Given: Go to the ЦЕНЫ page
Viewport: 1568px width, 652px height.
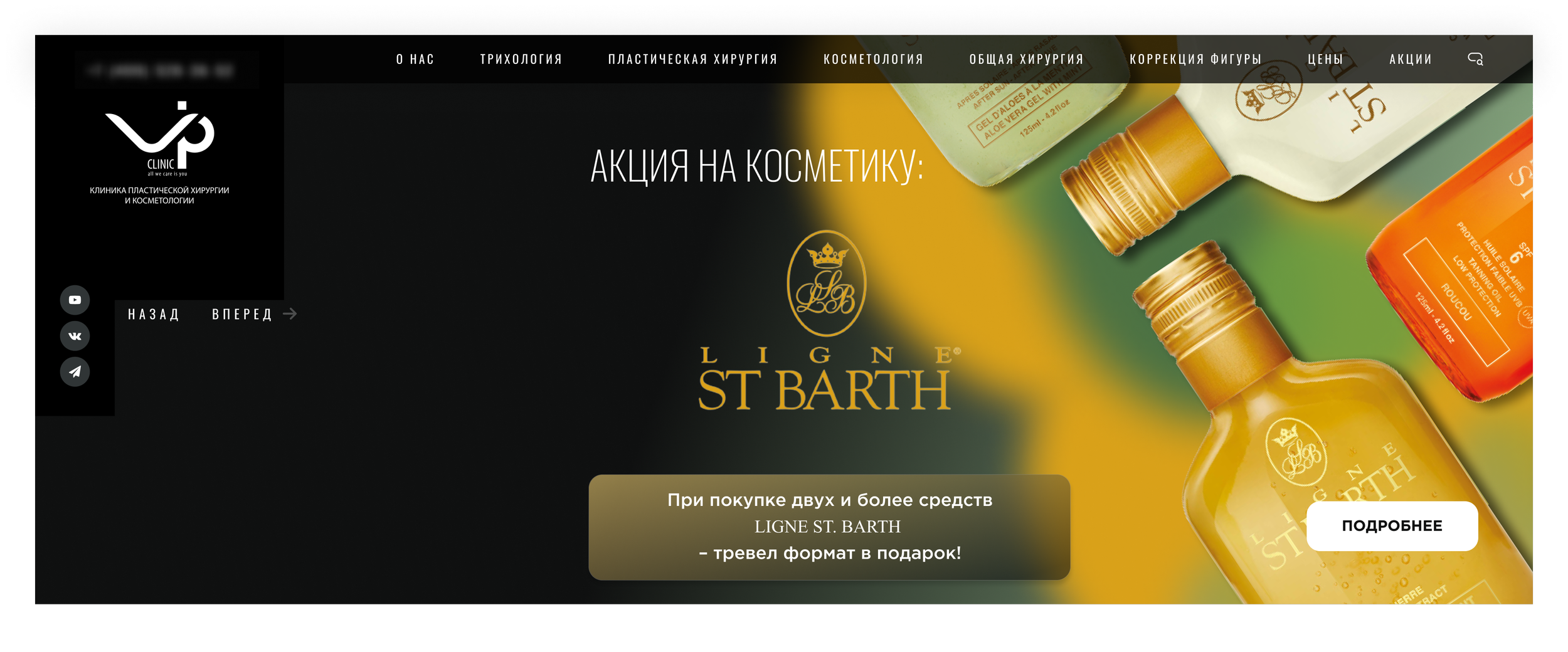Looking at the screenshot, I should coord(1325,59).
